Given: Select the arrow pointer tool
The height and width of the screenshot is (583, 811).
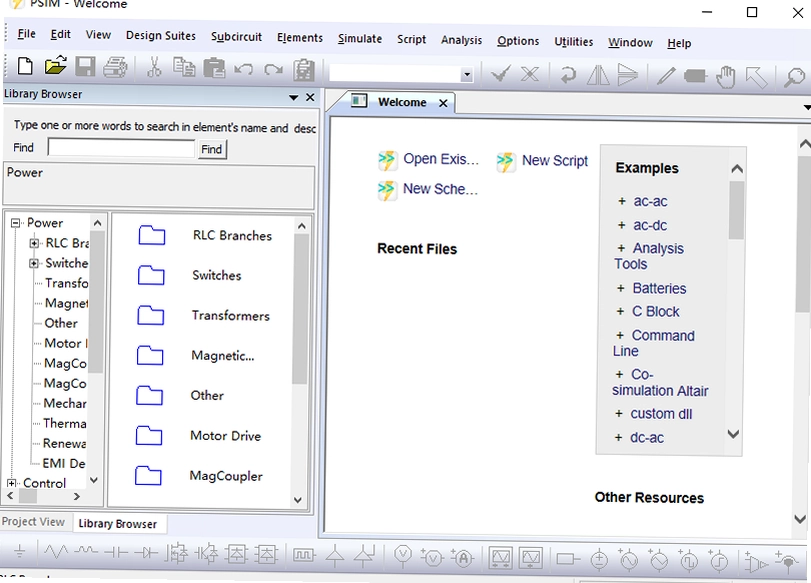Looking at the screenshot, I should pos(756,78).
